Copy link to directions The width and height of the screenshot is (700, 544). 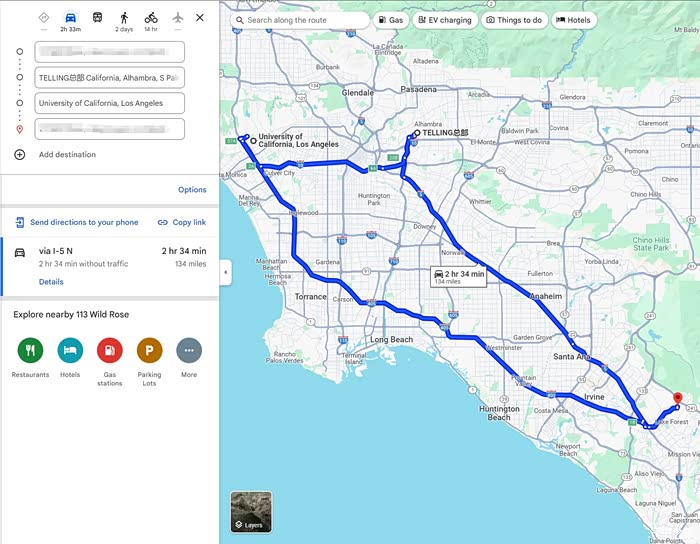182,222
